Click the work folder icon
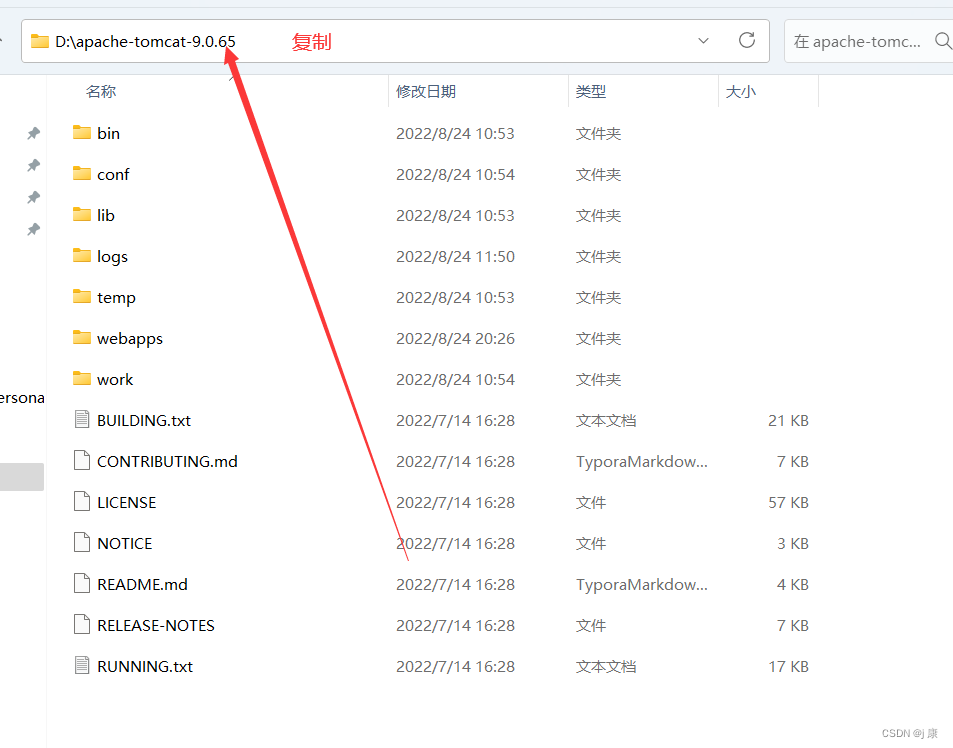The height and width of the screenshot is (748, 953). [x=81, y=379]
